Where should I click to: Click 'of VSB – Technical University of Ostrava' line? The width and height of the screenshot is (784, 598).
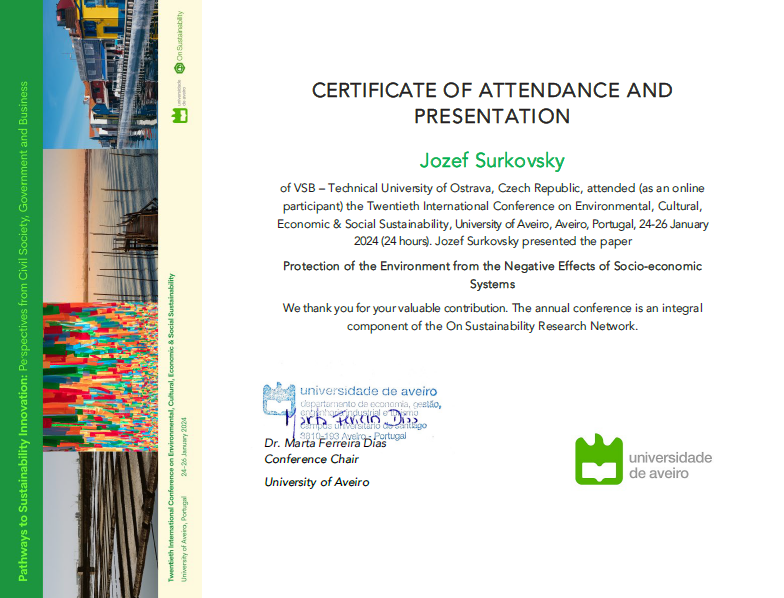coord(492,188)
